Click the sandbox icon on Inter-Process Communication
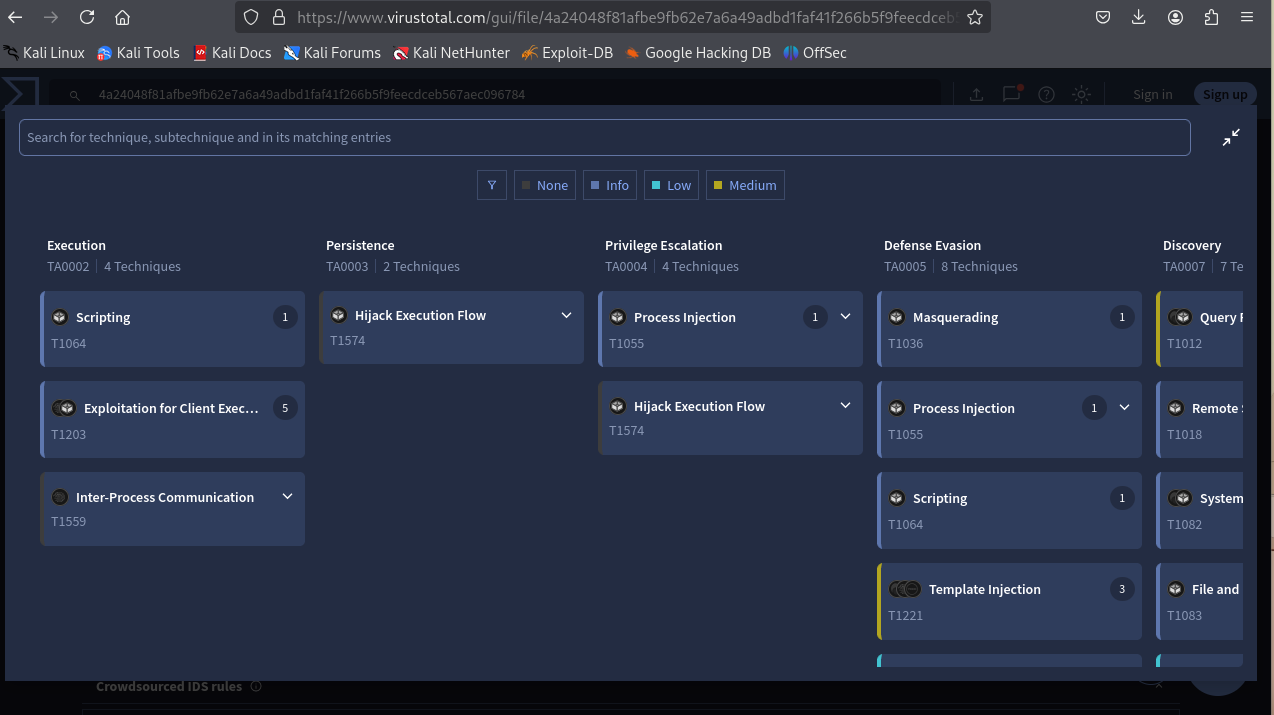1274x715 pixels. point(60,497)
